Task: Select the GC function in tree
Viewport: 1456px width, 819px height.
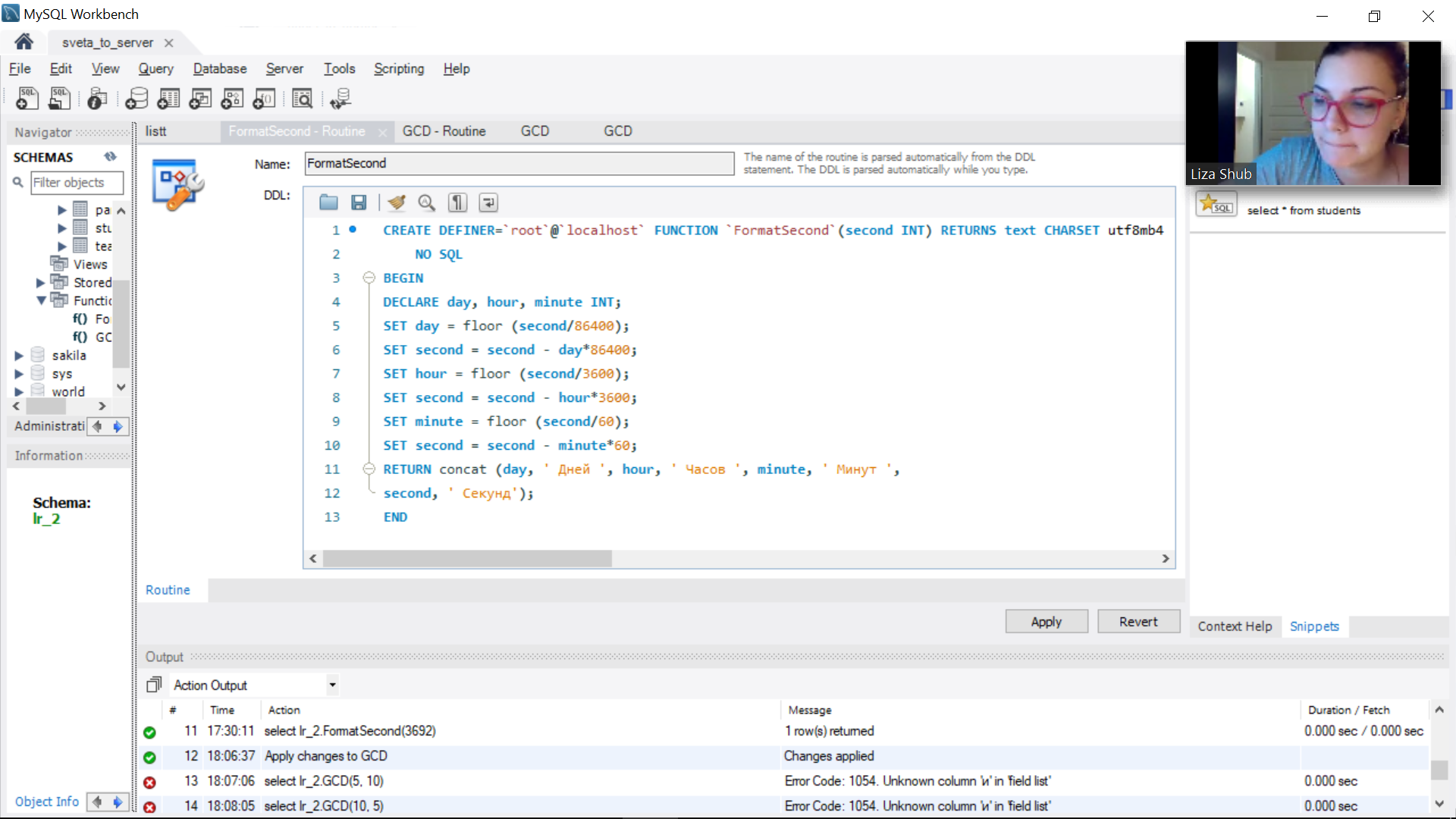Action: pyautogui.click(x=93, y=337)
